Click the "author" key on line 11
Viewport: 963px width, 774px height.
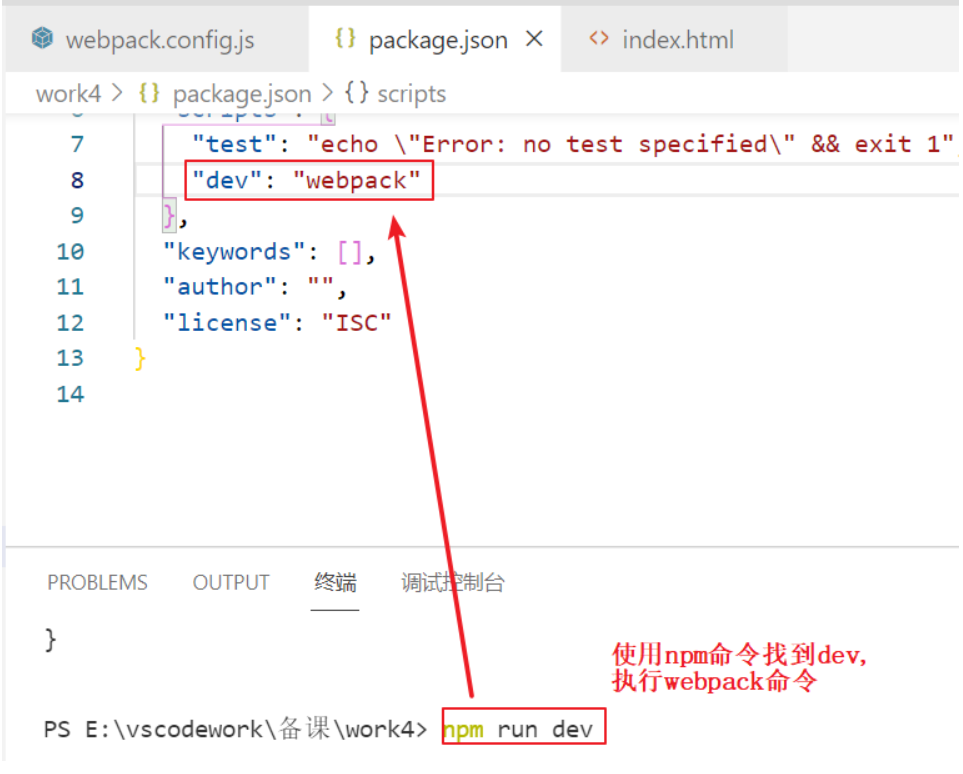pyautogui.click(x=219, y=287)
